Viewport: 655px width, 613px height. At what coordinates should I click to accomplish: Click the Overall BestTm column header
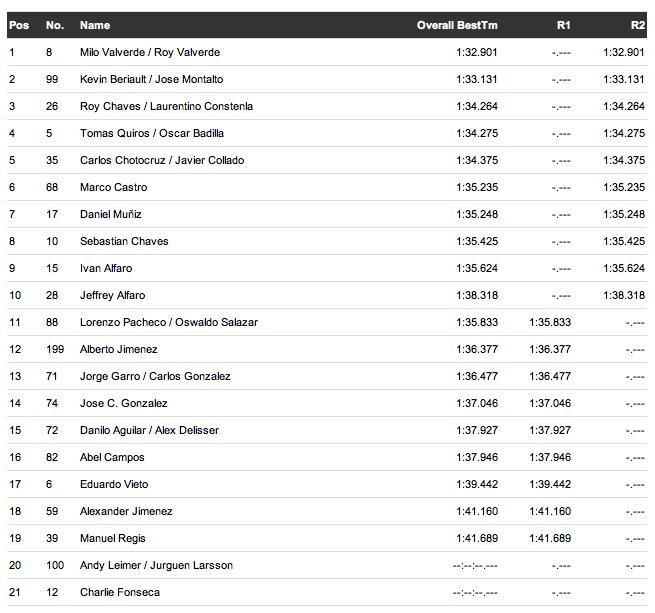pos(457,25)
